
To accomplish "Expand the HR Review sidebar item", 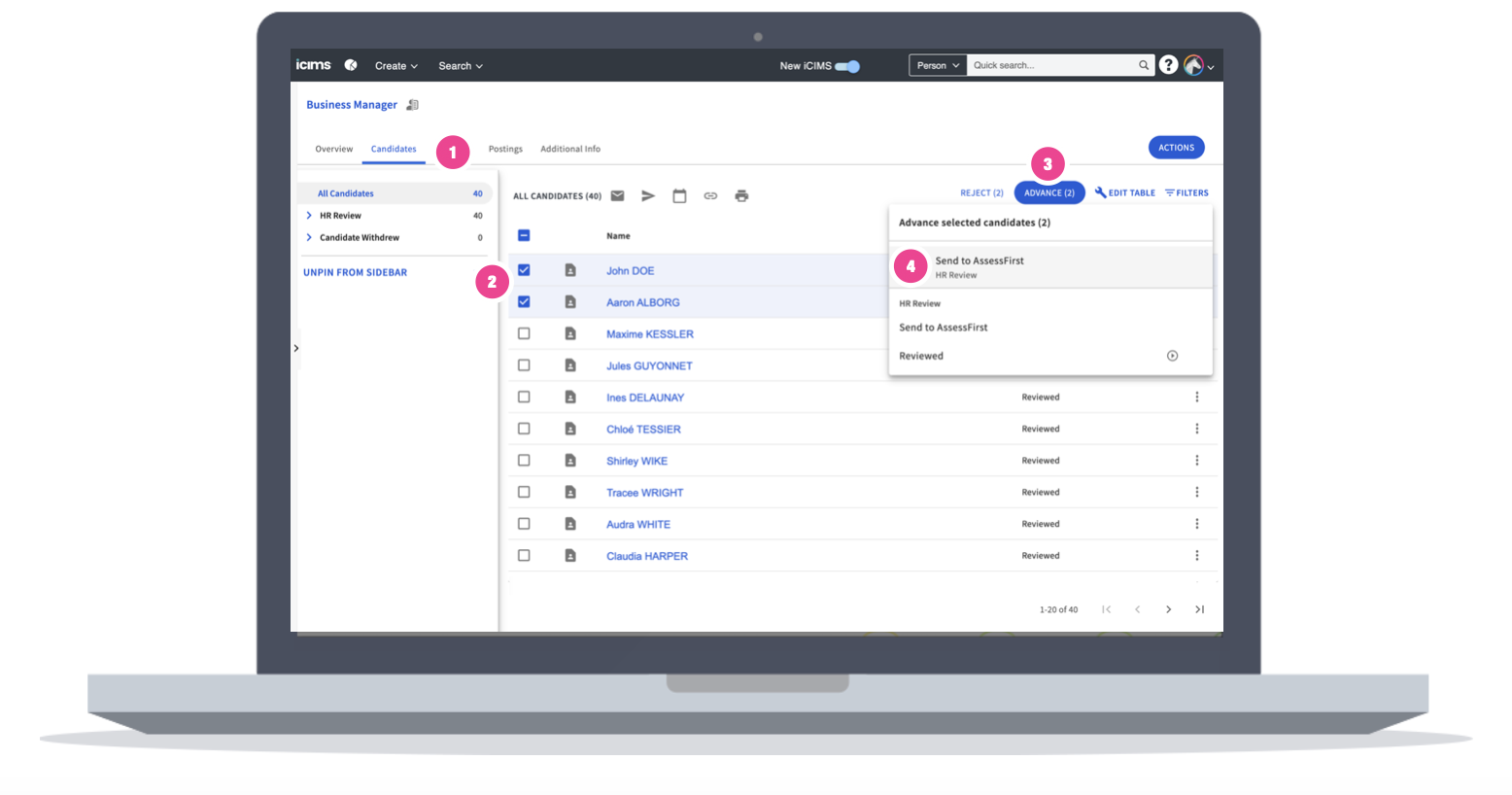I will pos(309,216).
